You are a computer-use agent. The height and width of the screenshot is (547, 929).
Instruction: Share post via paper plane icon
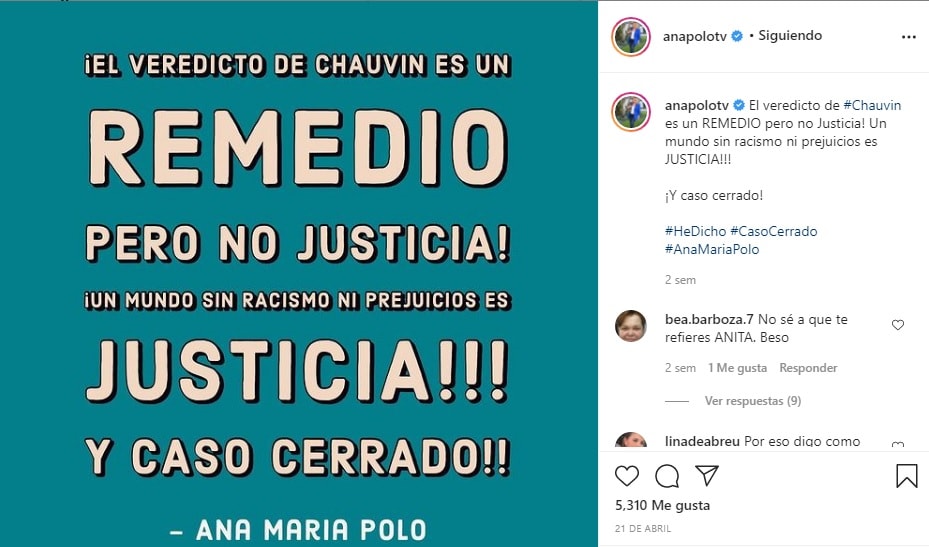[x=707, y=475]
